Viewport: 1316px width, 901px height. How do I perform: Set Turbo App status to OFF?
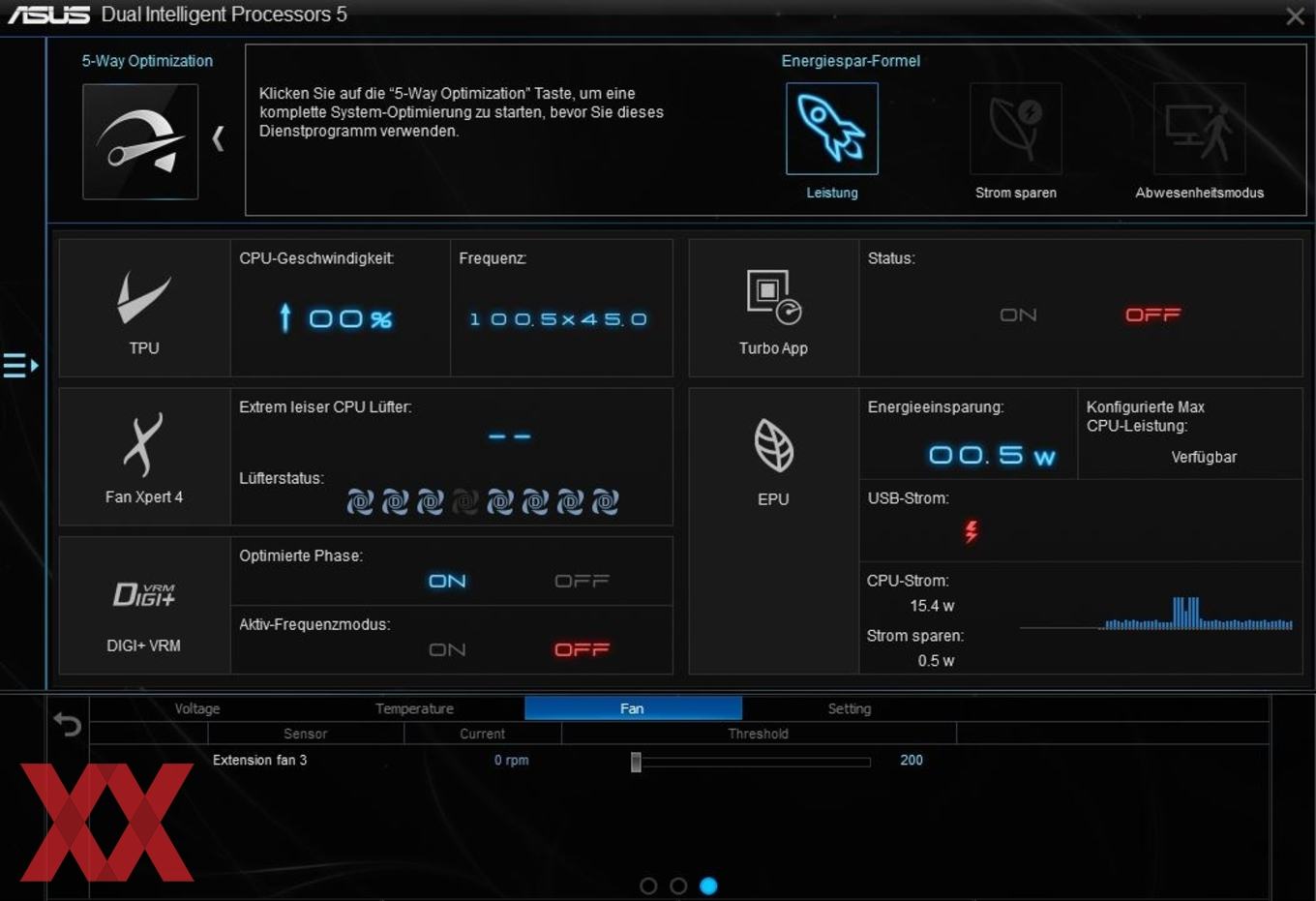click(x=1152, y=315)
